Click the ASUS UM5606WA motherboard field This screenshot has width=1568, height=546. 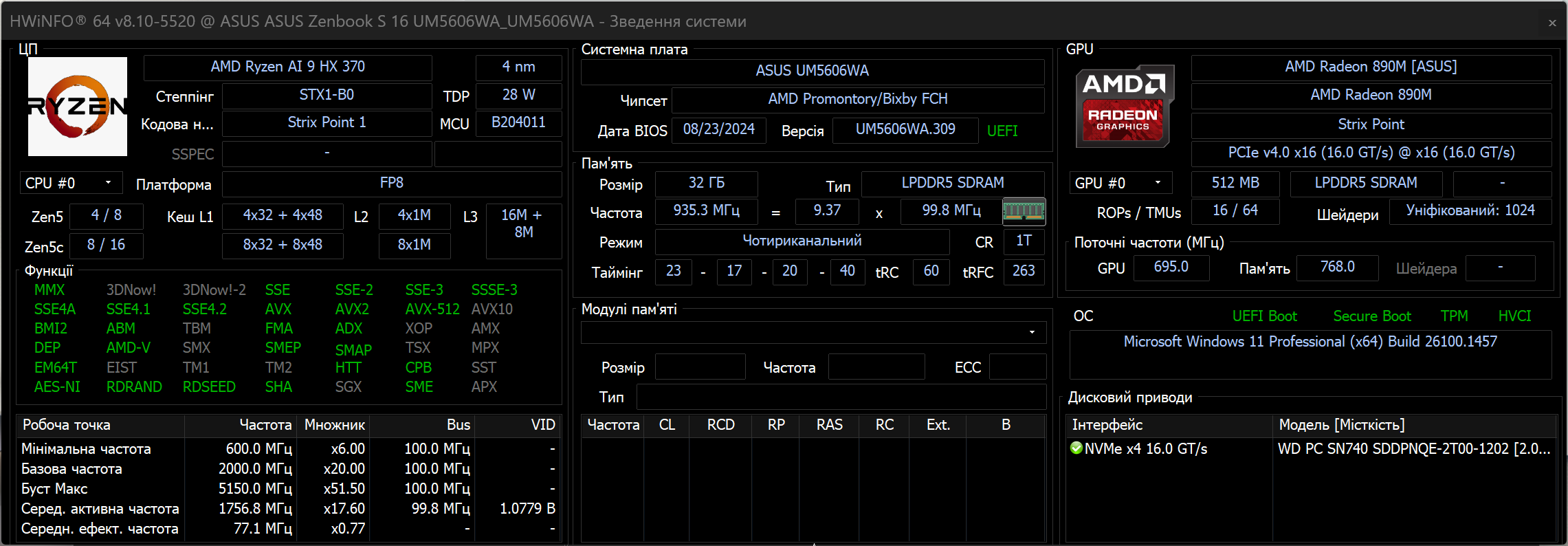(x=813, y=71)
